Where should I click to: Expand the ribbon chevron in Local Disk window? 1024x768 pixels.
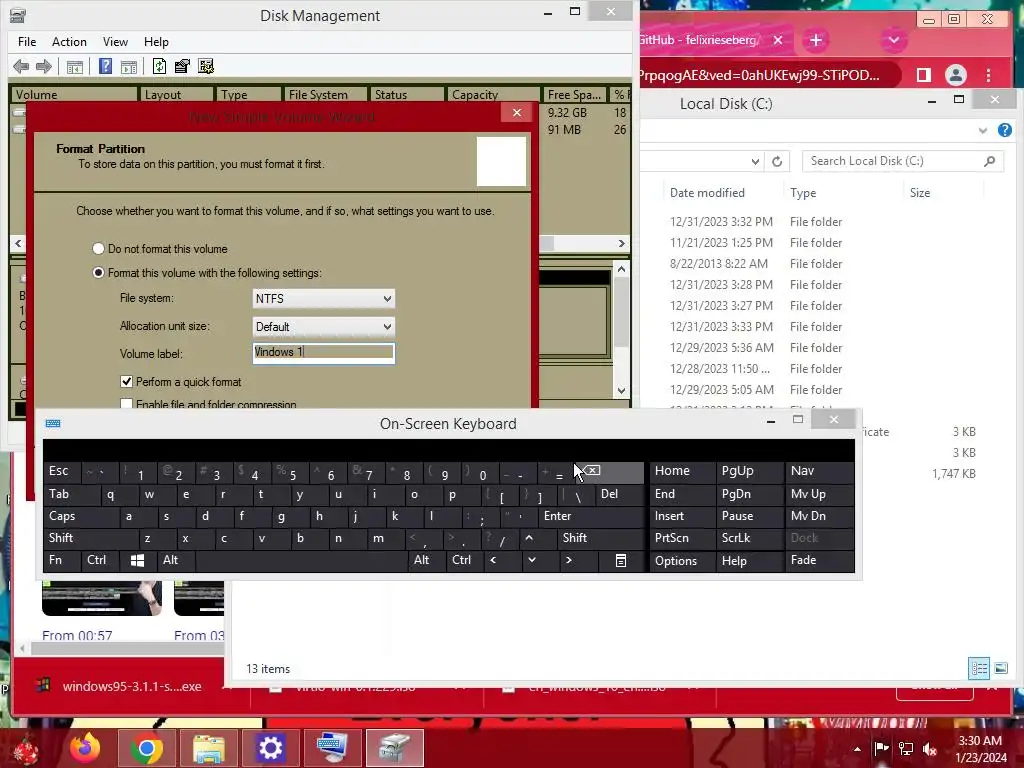point(983,131)
